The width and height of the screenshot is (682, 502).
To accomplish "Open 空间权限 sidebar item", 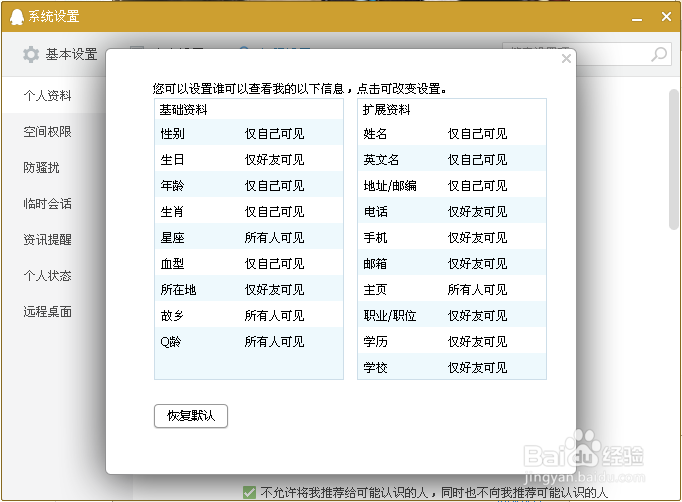I will [47, 131].
